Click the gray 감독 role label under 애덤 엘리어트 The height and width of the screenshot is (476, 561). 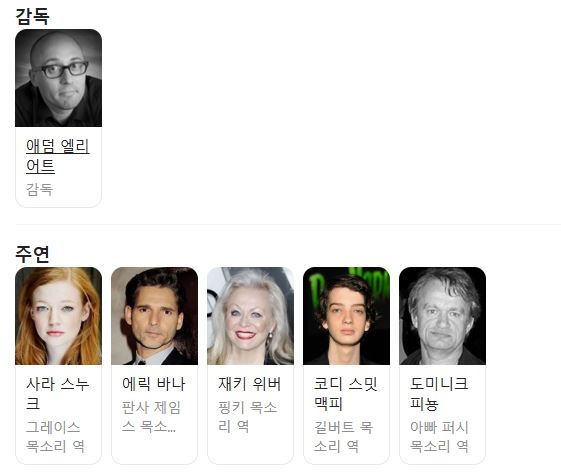point(39,189)
